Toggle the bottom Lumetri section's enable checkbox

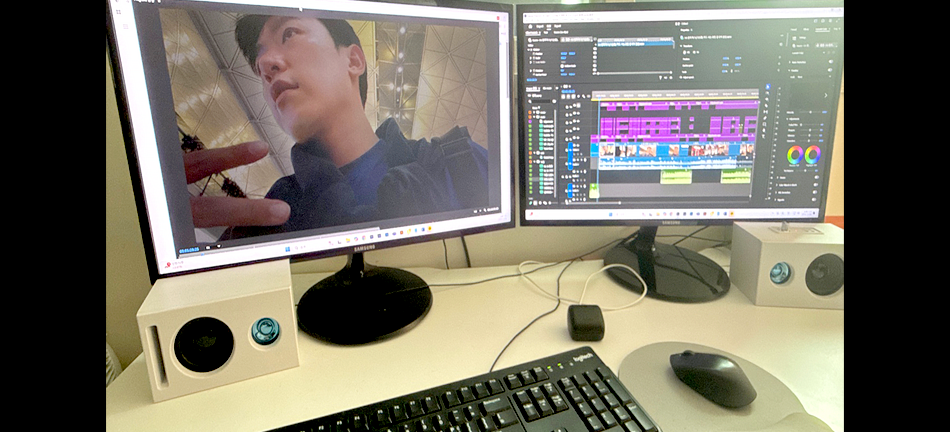[816, 198]
